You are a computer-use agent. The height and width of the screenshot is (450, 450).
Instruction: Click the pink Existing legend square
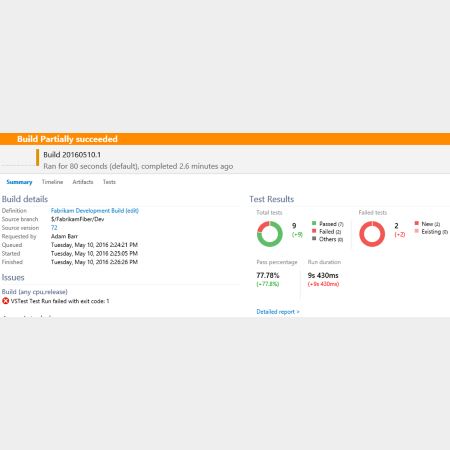click(417, 231)
